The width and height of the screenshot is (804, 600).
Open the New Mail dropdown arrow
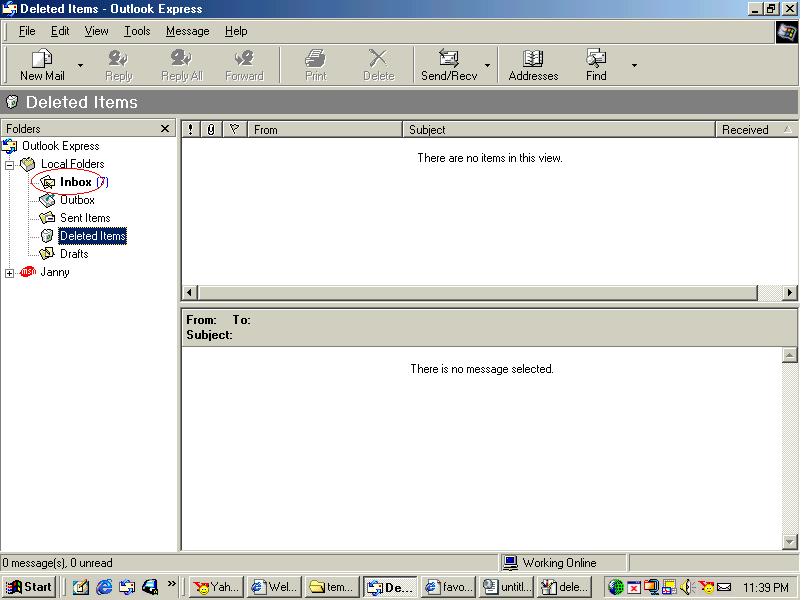pyautogui.click(x=81, y=66)
